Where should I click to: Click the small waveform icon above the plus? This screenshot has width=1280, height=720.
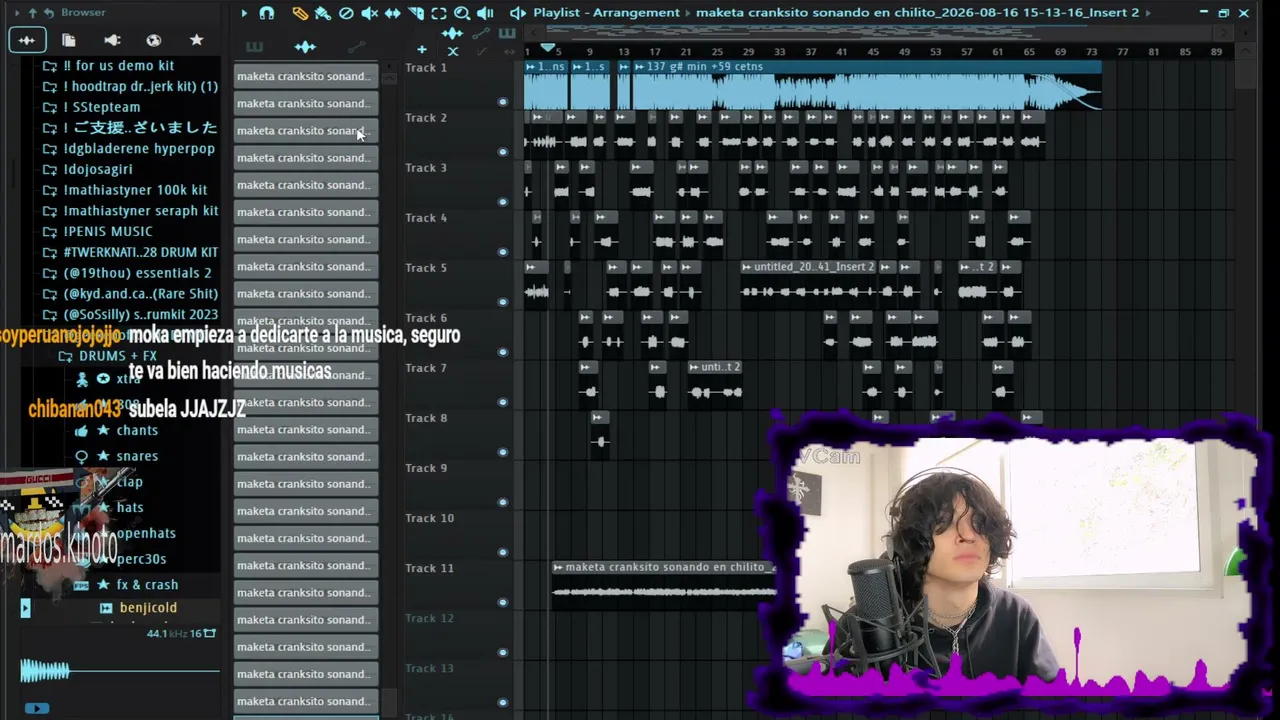[x=452, y=34]
